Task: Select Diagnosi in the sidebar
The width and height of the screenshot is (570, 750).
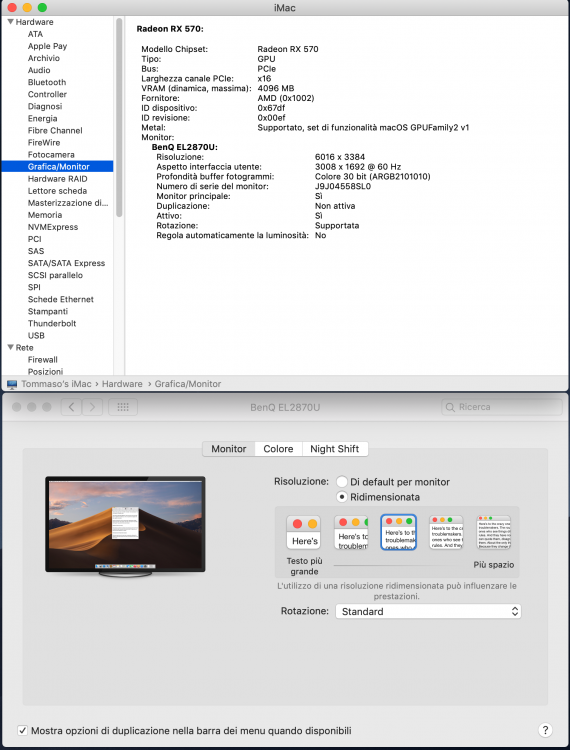Action: pyautogui.click(x=45, y=106)
